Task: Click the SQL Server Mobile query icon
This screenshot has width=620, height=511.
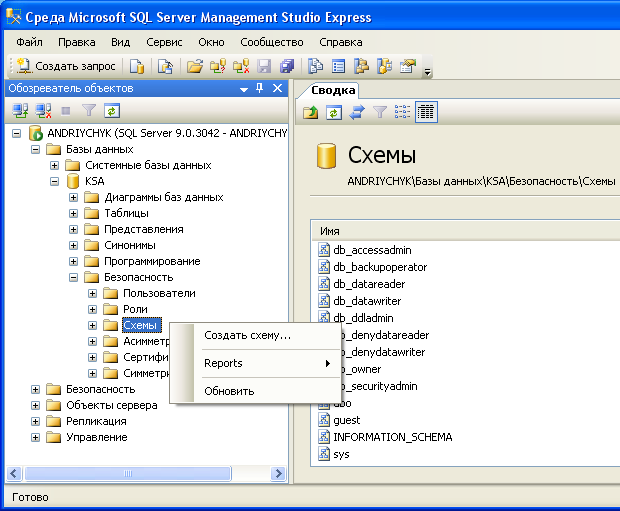Action: coord(165,66)
